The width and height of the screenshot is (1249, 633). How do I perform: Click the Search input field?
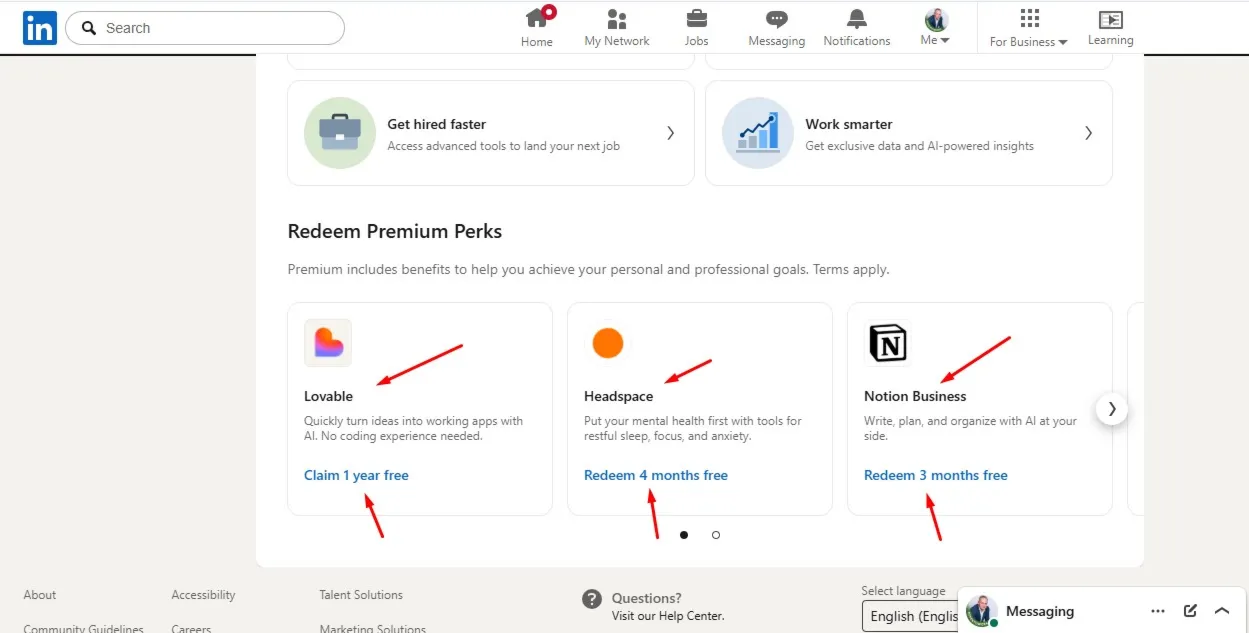(x=205, y=28)
